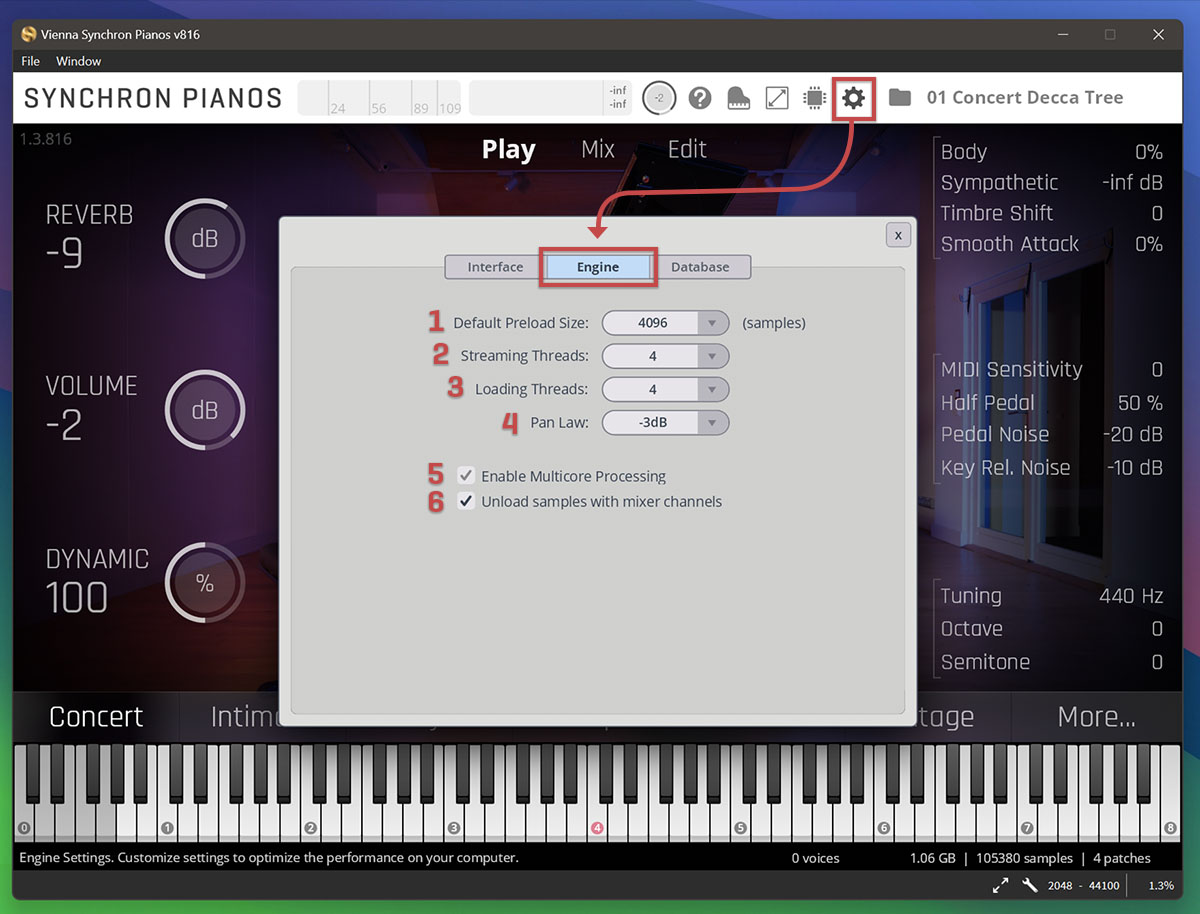Click the 4 patches readout
The height and width of the screenshot is (914, 1200).
pos(1122,858)
